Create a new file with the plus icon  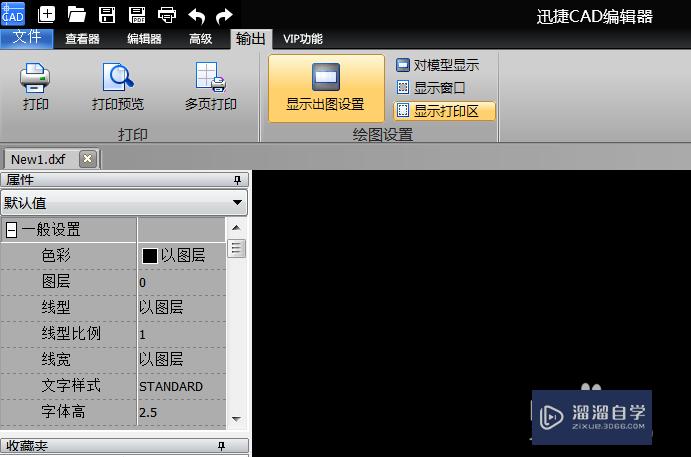46,15
